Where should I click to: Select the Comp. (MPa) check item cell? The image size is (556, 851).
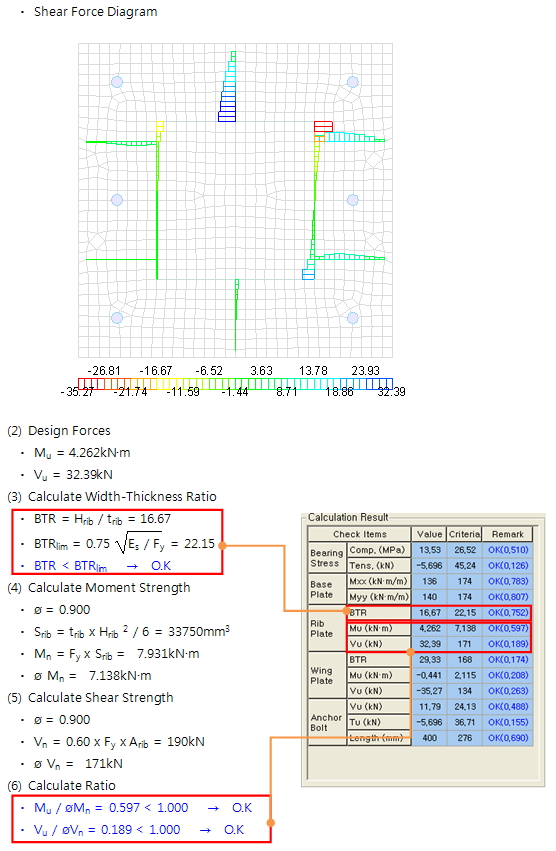[378, 550]
